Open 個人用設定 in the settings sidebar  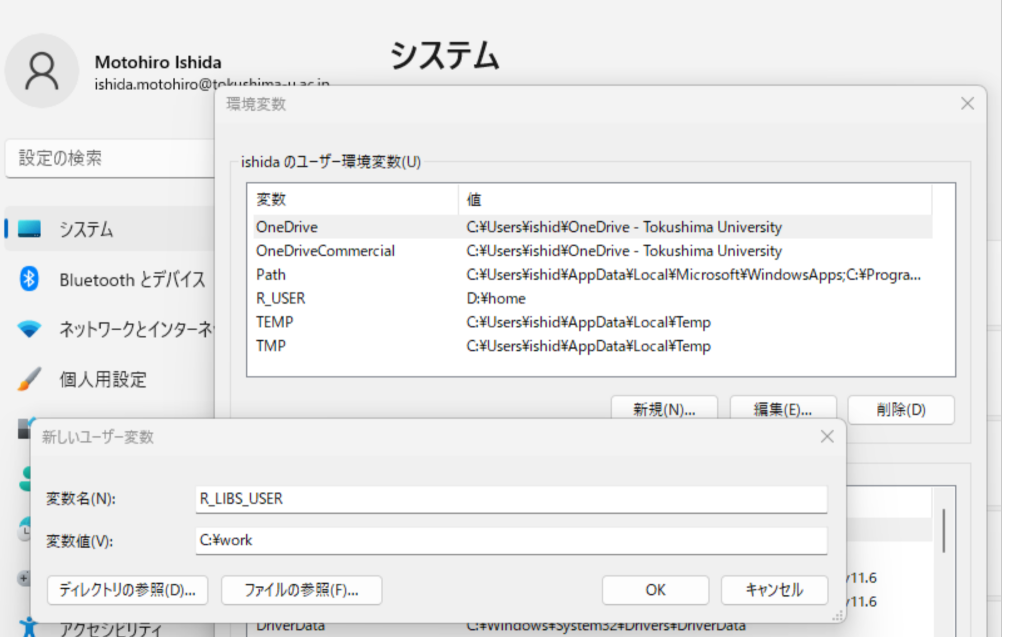(102, 379)
